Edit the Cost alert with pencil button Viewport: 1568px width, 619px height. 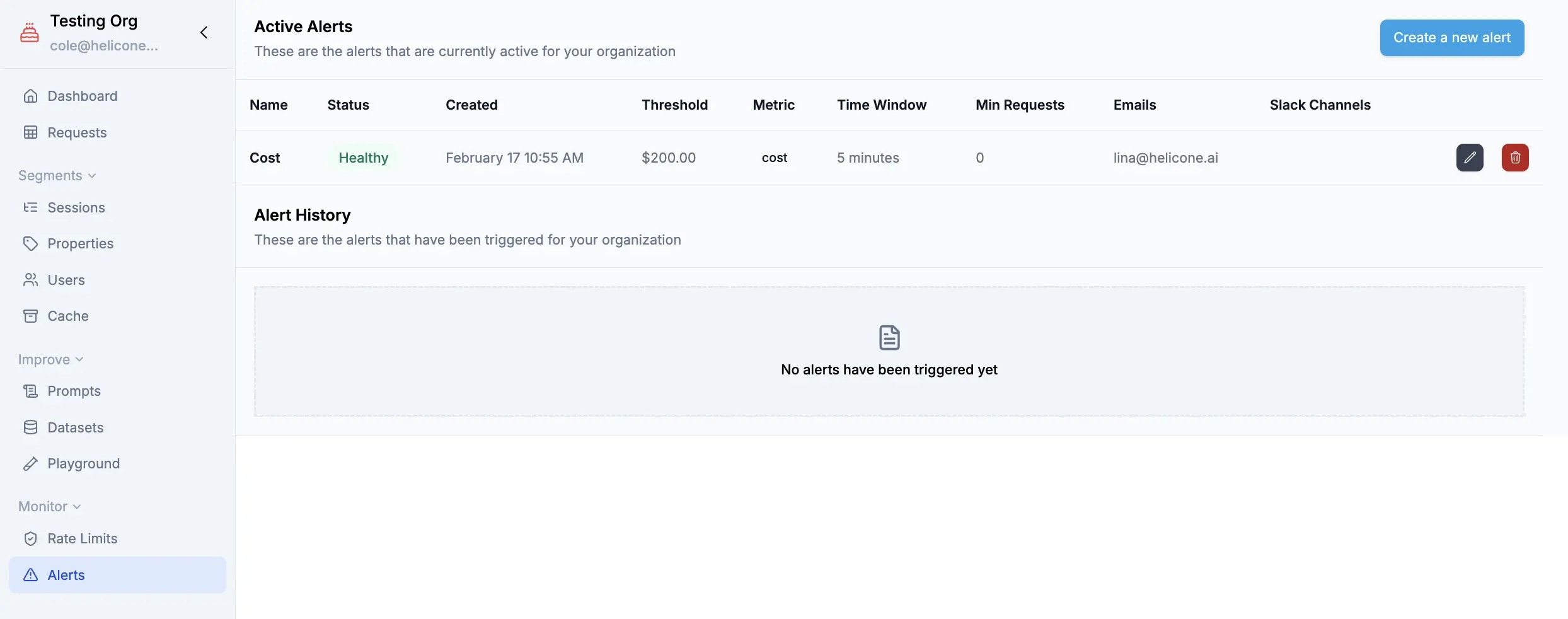[1470, 158]
